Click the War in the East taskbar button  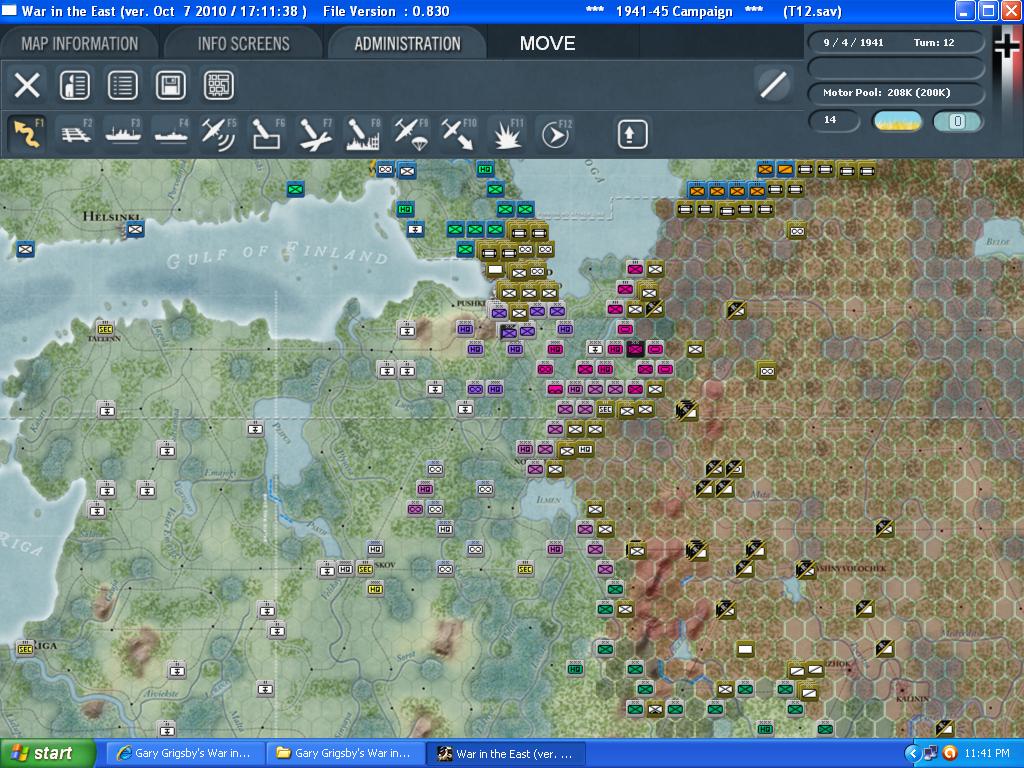505,754
